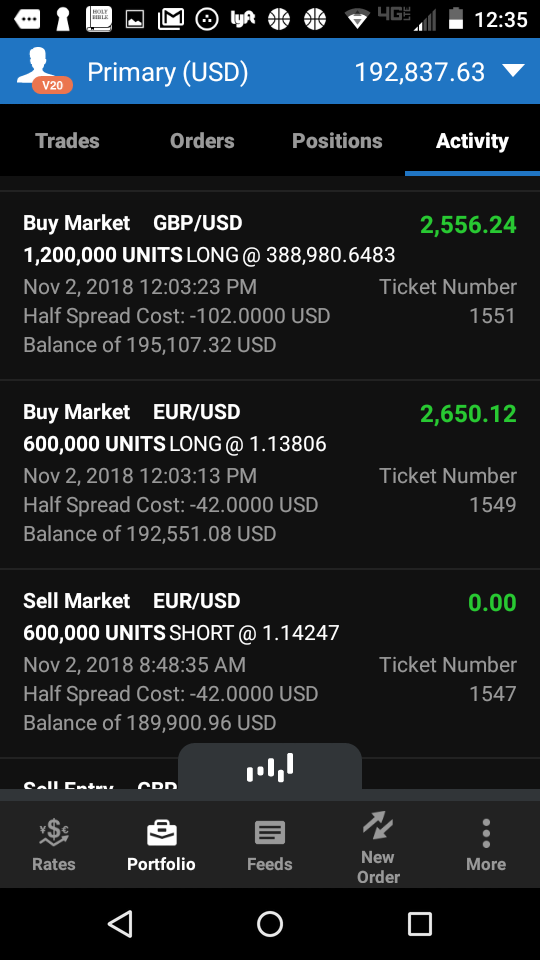This screenshot has height=960, width=540.
Task: Open the GBP/USD Buy Market ticket 1551
Action: (270, 285)
